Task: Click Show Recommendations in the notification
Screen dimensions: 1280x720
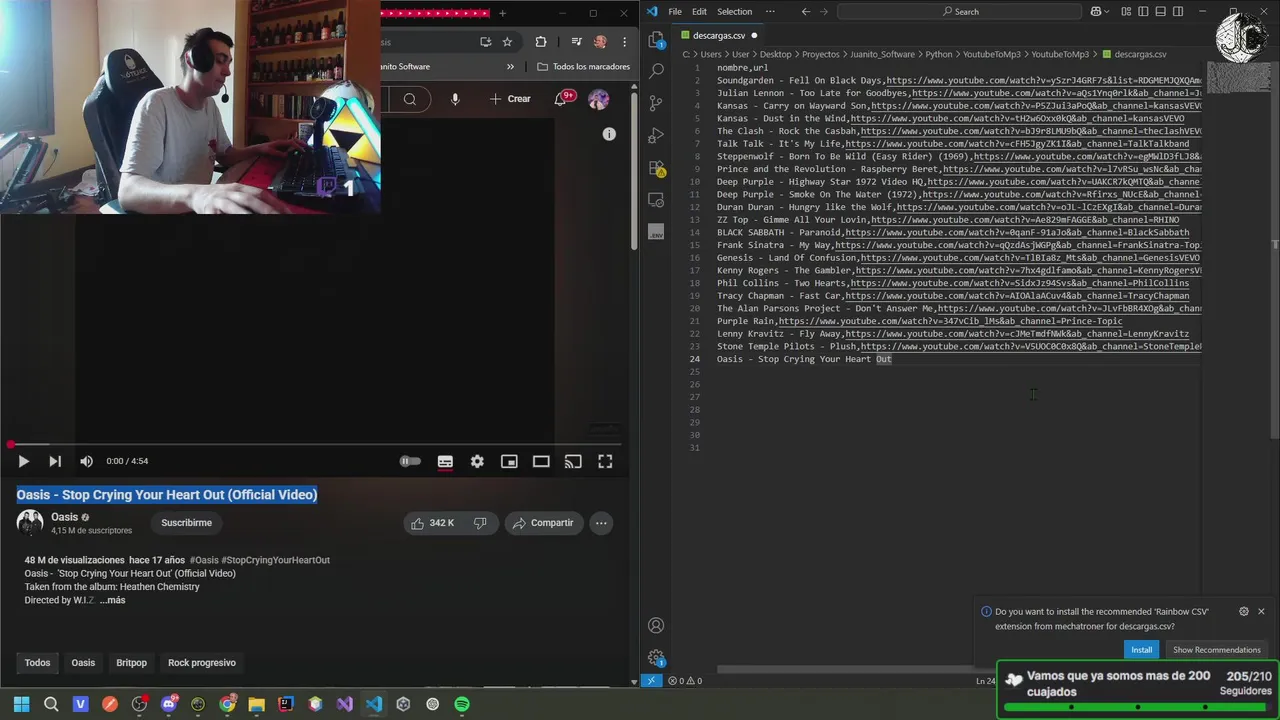Action: (x=1216, y=650)
